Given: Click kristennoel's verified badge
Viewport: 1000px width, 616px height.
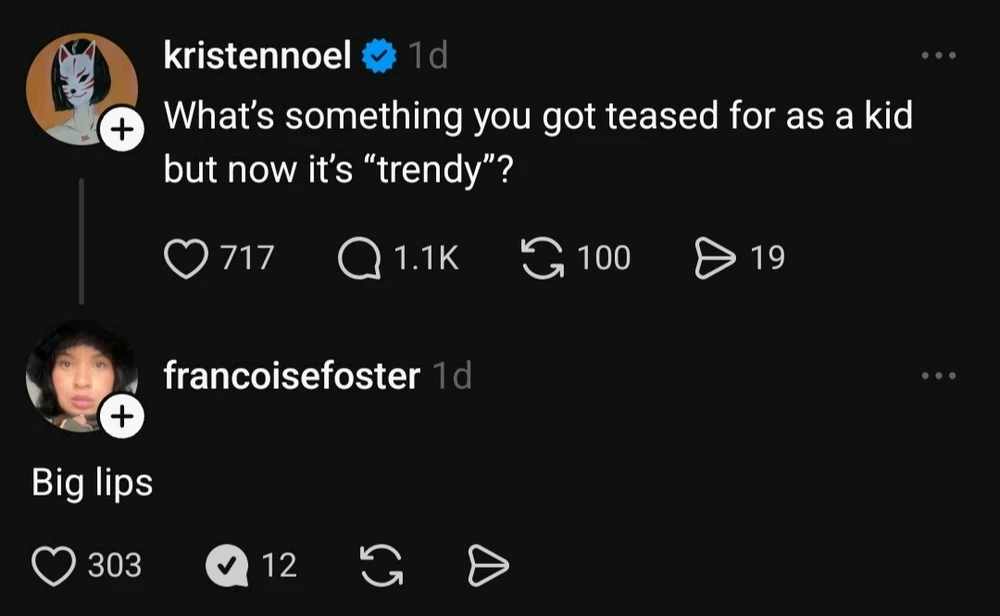Looking at the screenshot, I should point(379,57).
